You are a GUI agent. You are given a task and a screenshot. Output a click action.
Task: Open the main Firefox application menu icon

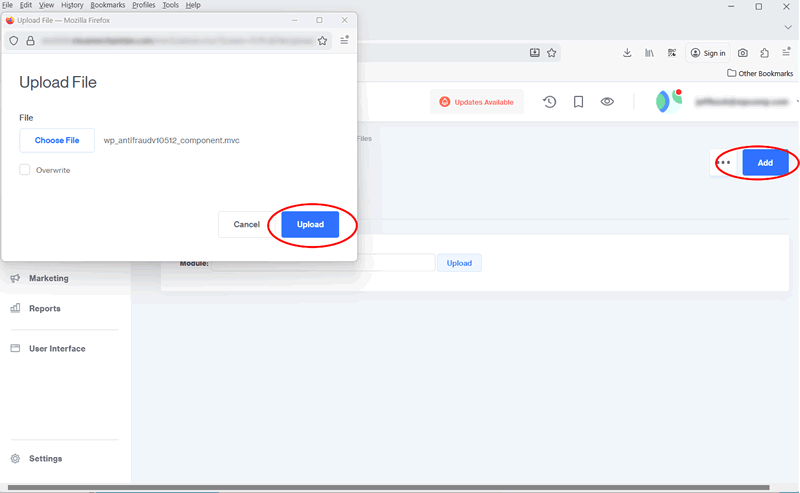click(x=786, y=52)
